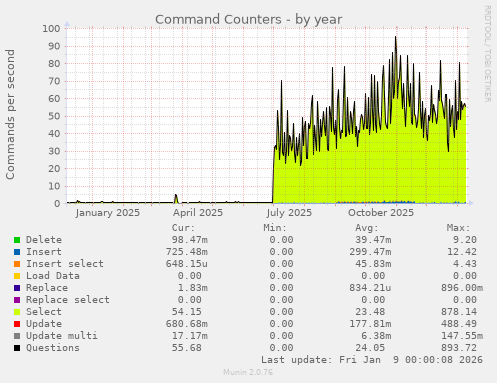This screenshot has height=383, width=497.
Task: Click Update current value 680.68m
Action: point(187,324)
